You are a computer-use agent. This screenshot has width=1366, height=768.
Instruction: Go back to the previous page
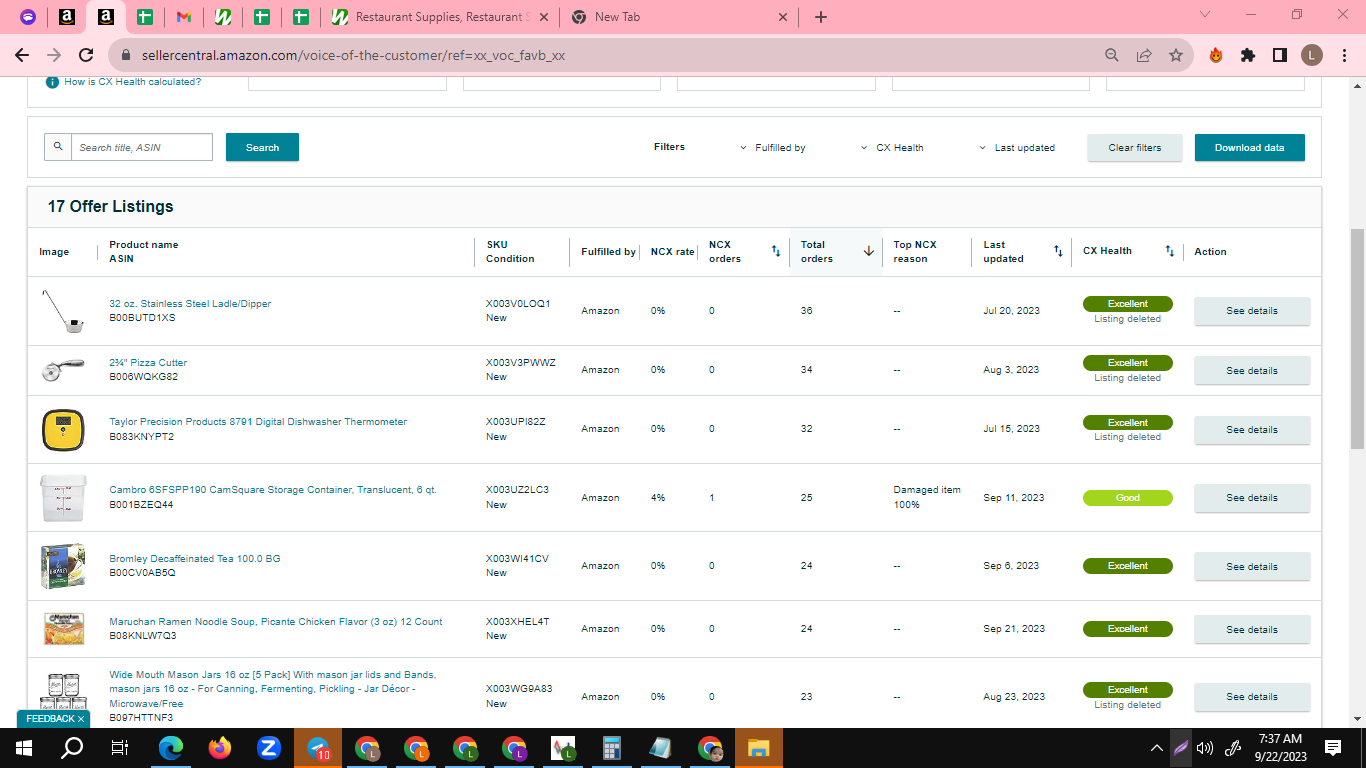(22, 56)
